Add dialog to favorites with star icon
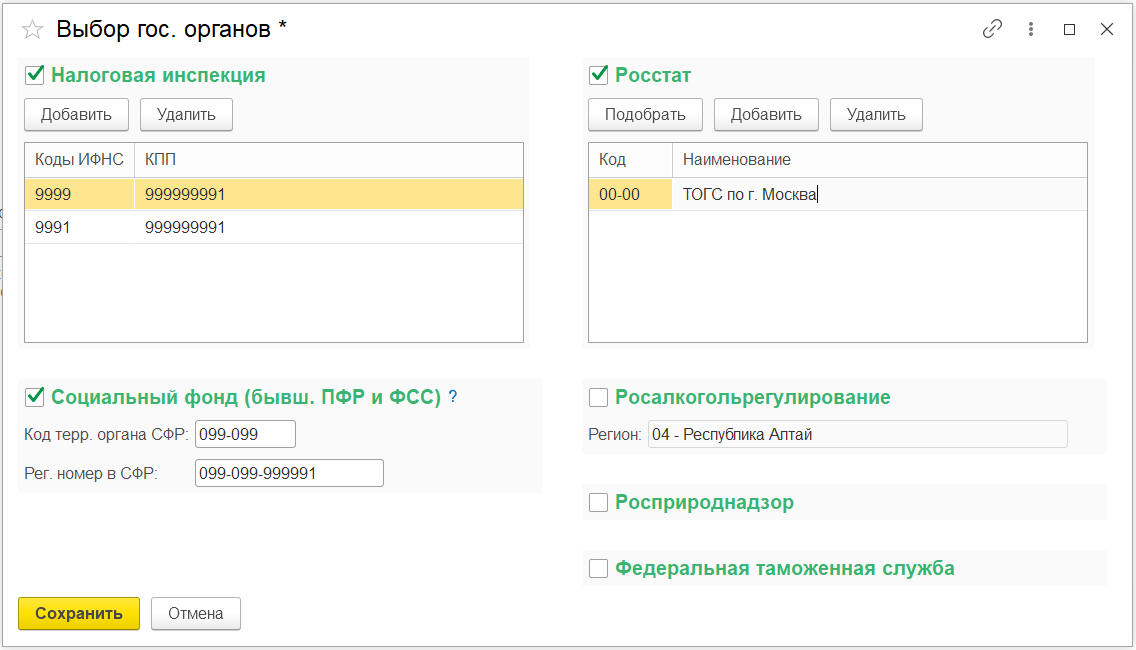This screenshot has width=1136, height=650. (32, 30)
